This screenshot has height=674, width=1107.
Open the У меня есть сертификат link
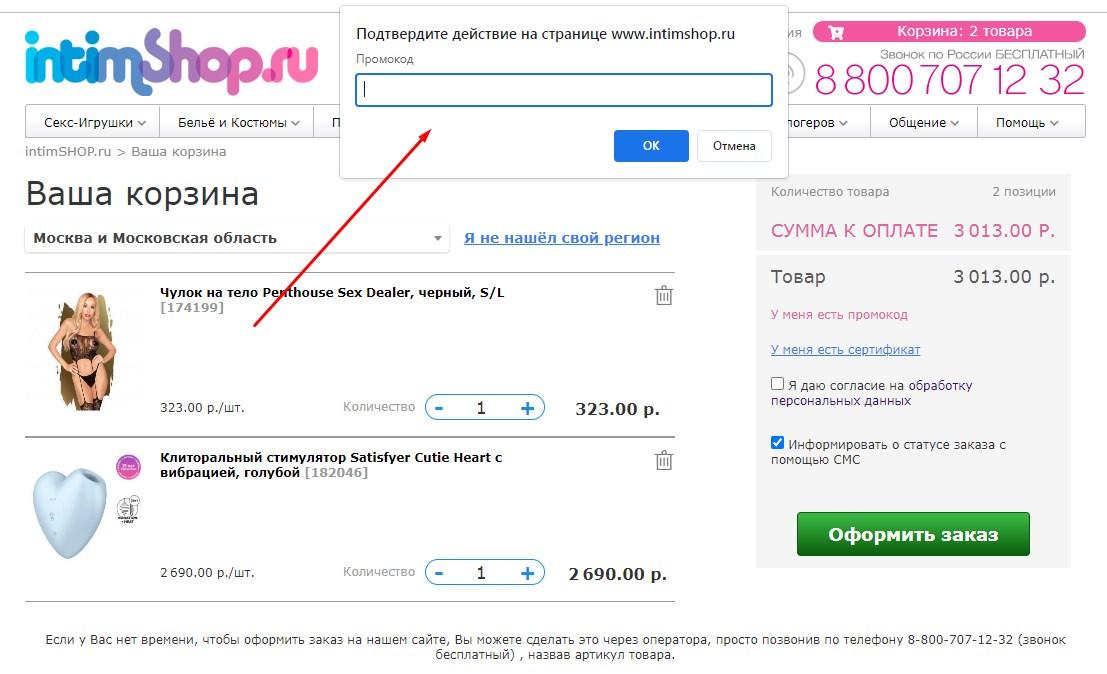click(x=845, y=349)
